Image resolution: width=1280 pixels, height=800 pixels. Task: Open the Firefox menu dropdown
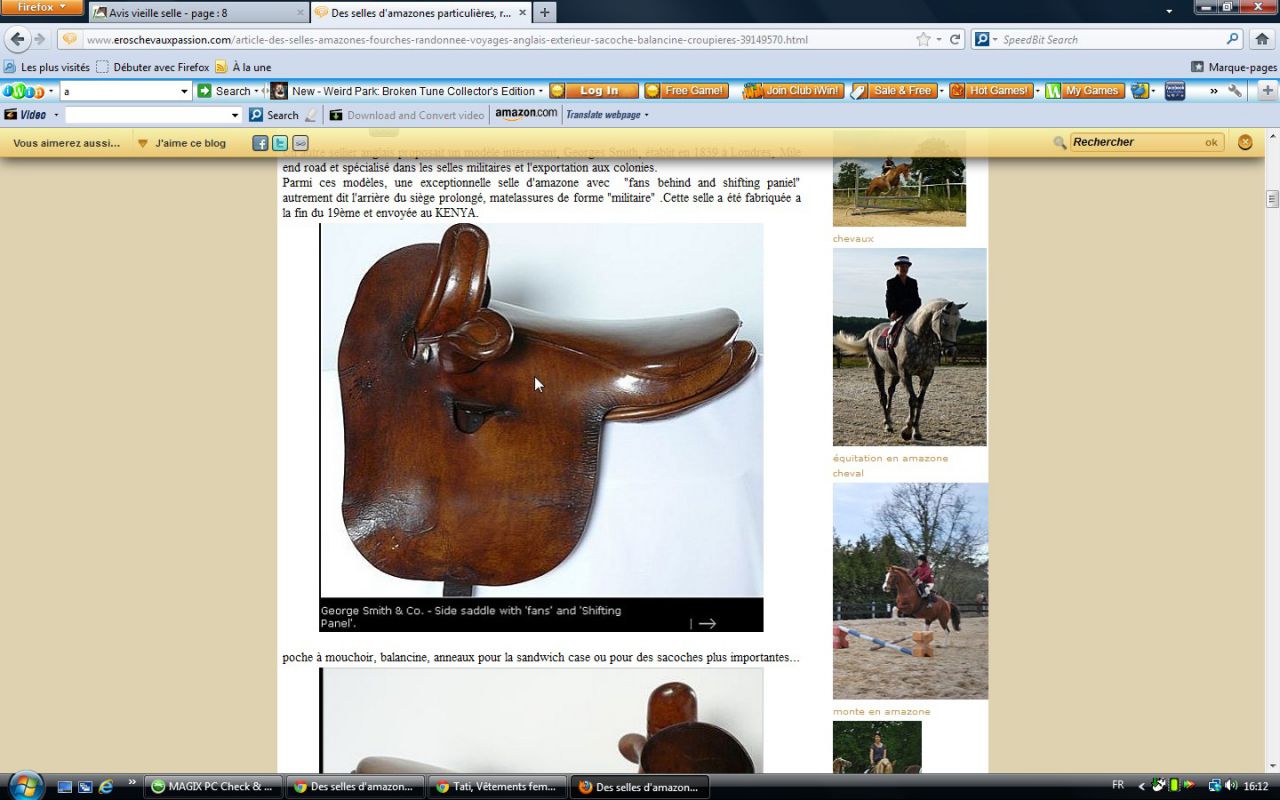click(41, 8)
